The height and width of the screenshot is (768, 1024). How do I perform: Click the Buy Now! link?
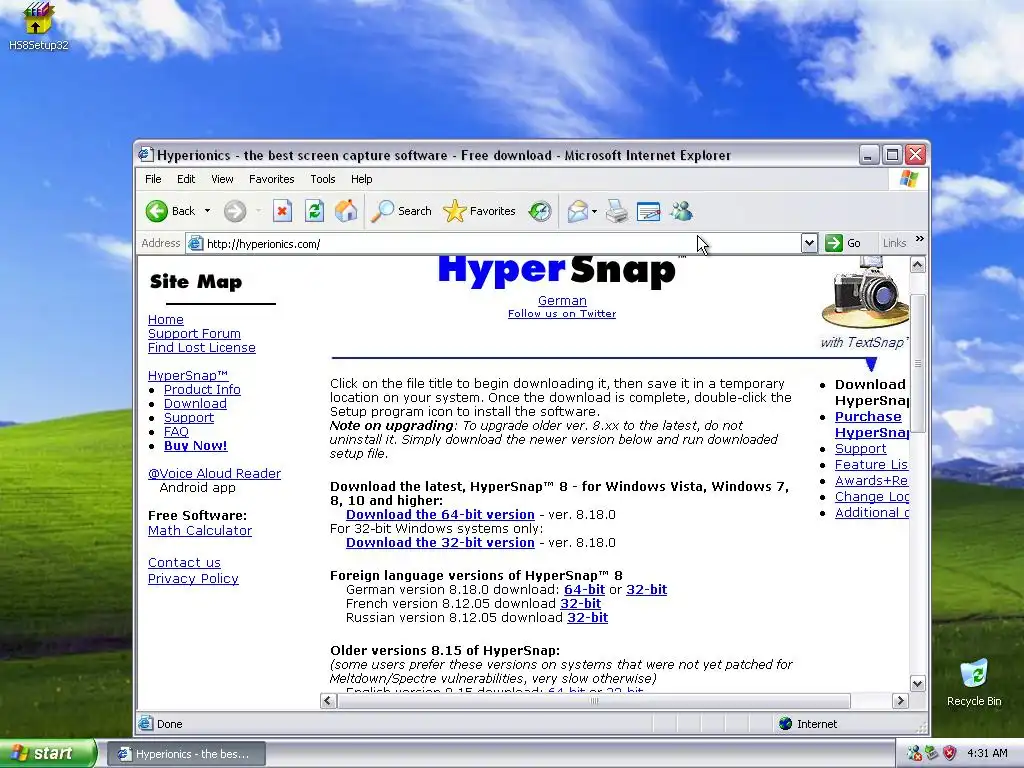(195, 446)
